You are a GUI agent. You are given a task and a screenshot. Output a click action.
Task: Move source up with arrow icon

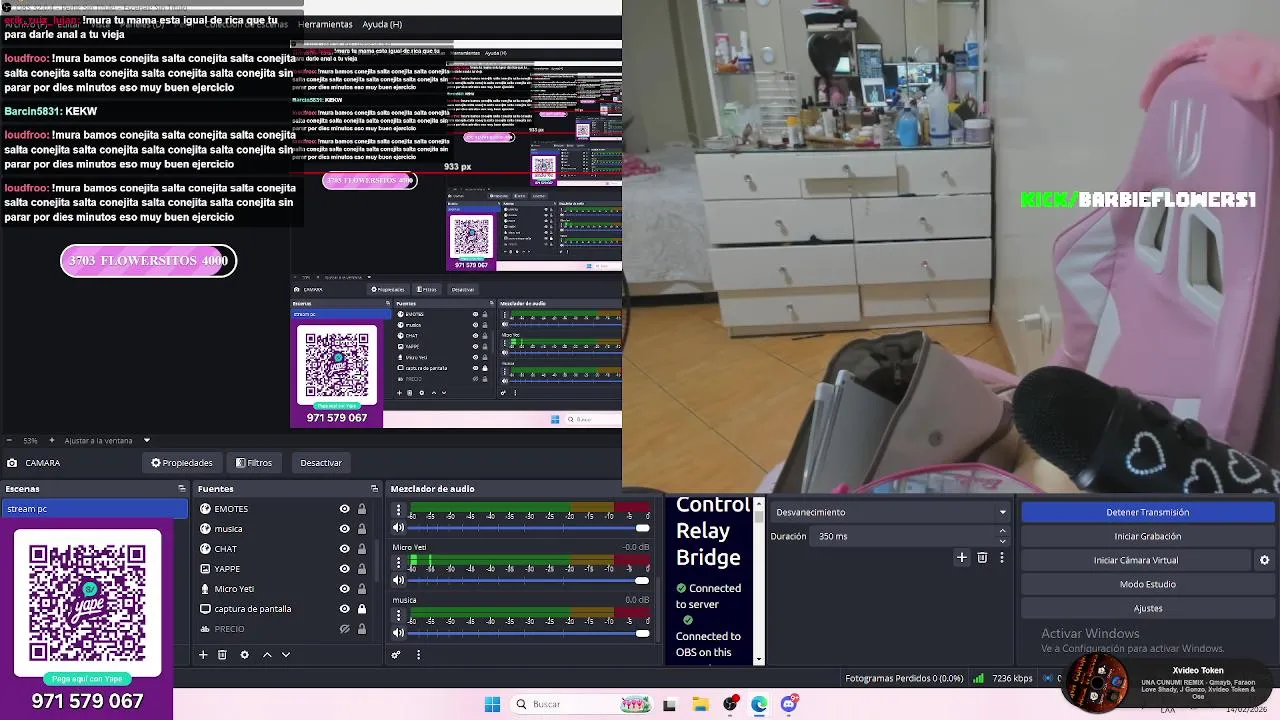pyautogui.click(x=267, y=655)
